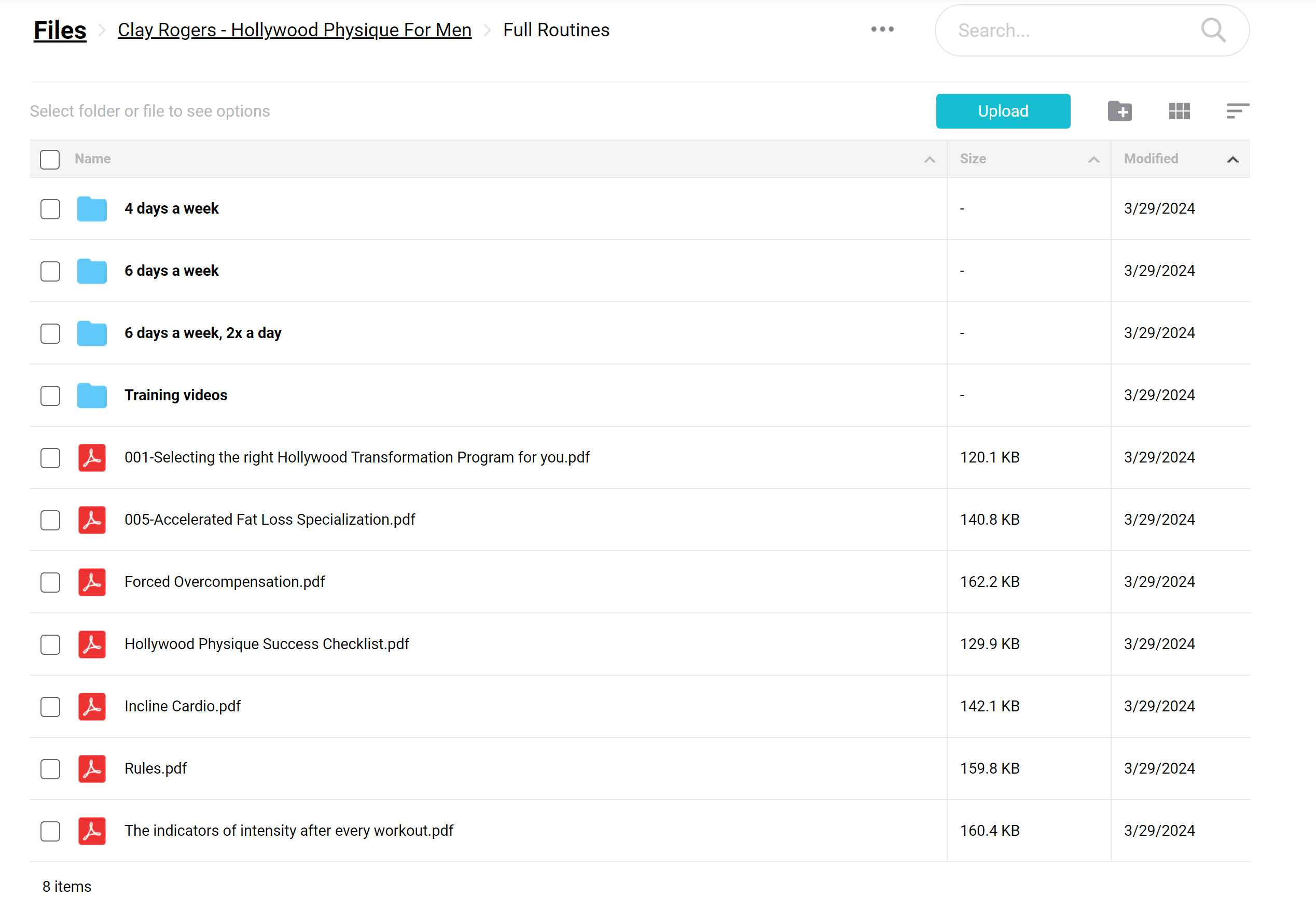The width and height of the screenshot is (1316, 897).
Task: Click size value 160.4 KB
Action: (x=990, y=831)
